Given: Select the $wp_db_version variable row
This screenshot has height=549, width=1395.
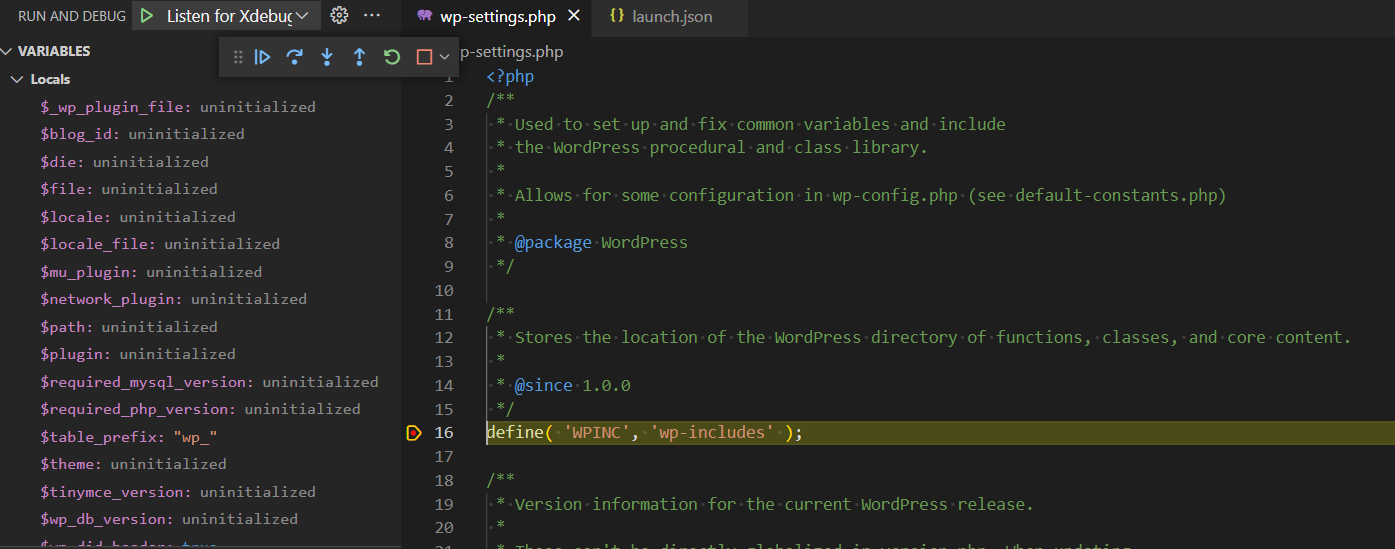Looking at the screenshot, I should tap(200, 519).
